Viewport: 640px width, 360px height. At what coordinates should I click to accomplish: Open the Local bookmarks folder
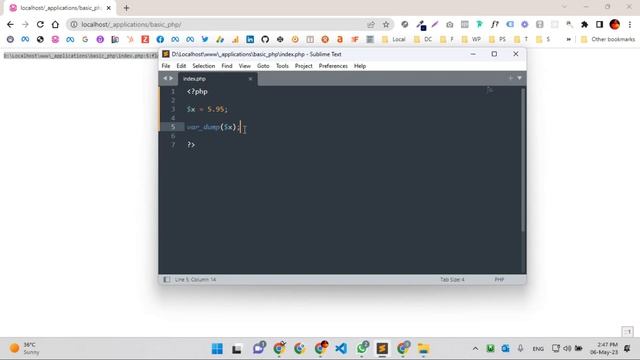point(394,39)
